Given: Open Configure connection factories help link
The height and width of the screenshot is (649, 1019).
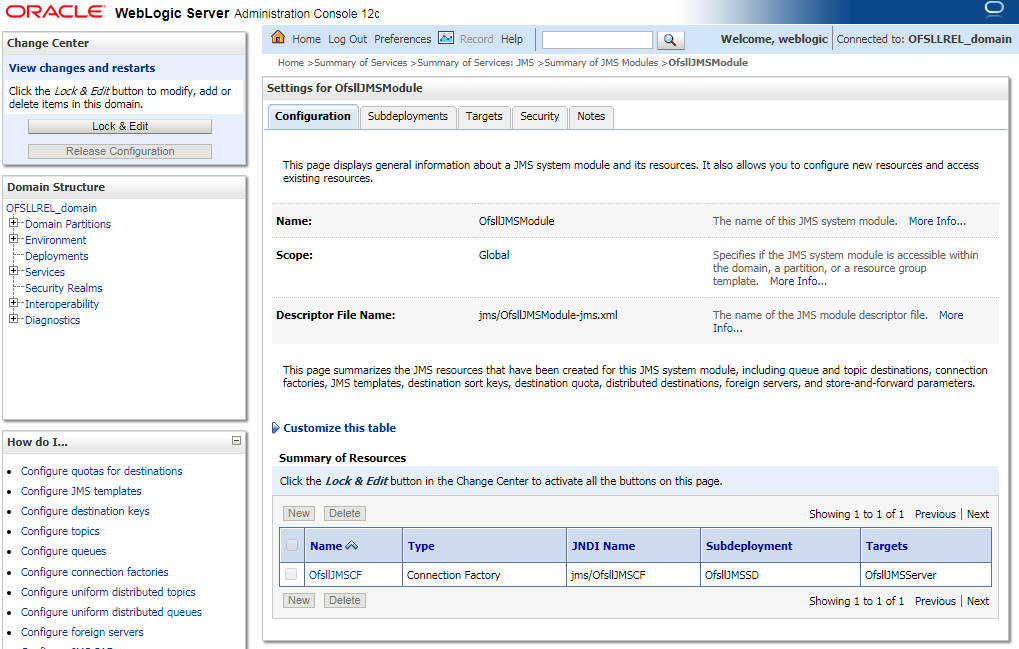Looking at the screenshot, I should click(x=94, y=572).
